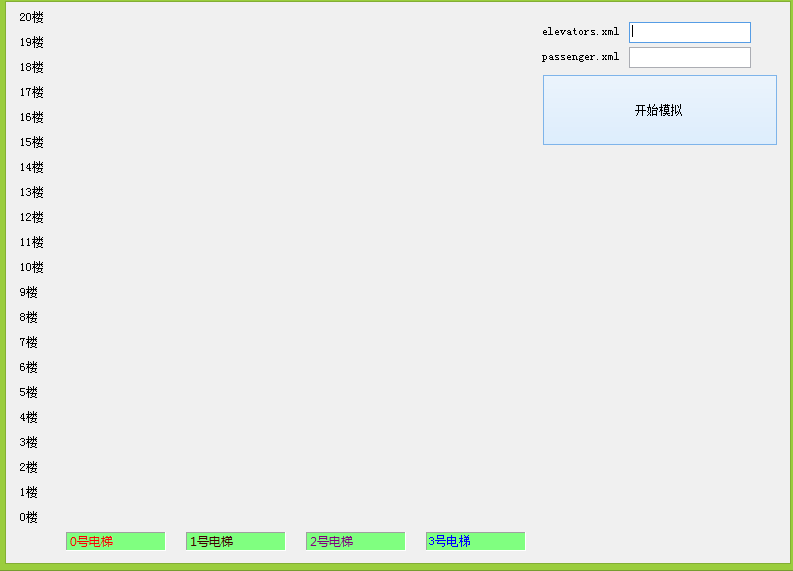The width and height of the screenshot is (793, 571).
Task: Click the 18楼 floor label
Action: (x=31, y=67)
